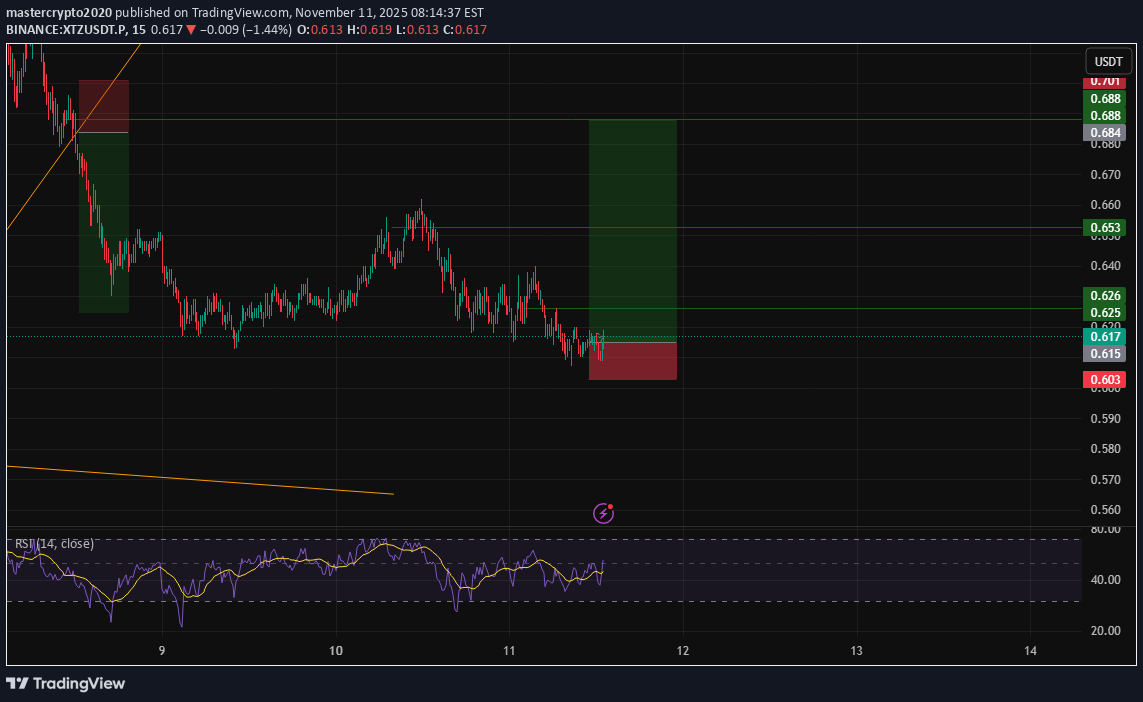Click the orange descending trendline
The image size is (1143, 702).
coord(200,479)
